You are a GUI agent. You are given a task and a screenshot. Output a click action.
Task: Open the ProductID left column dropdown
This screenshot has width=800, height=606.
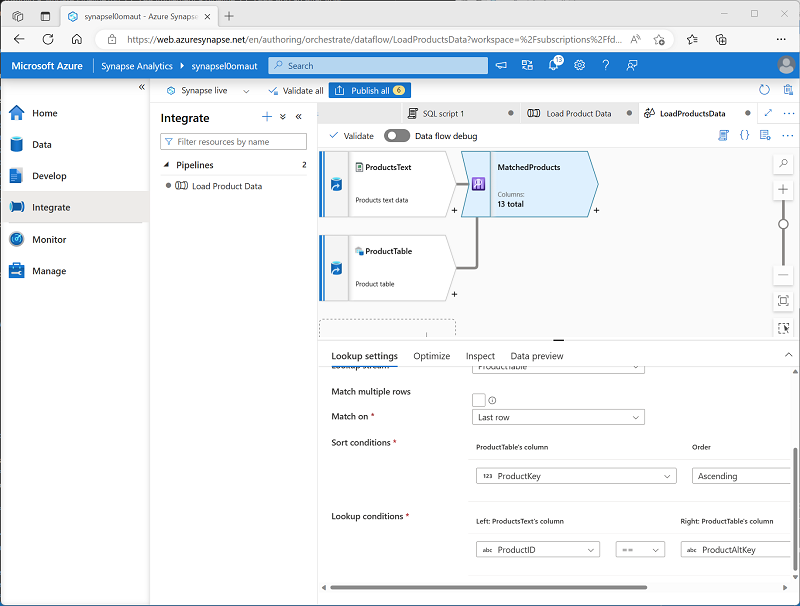pyautogui.click(x=538, y=550)
